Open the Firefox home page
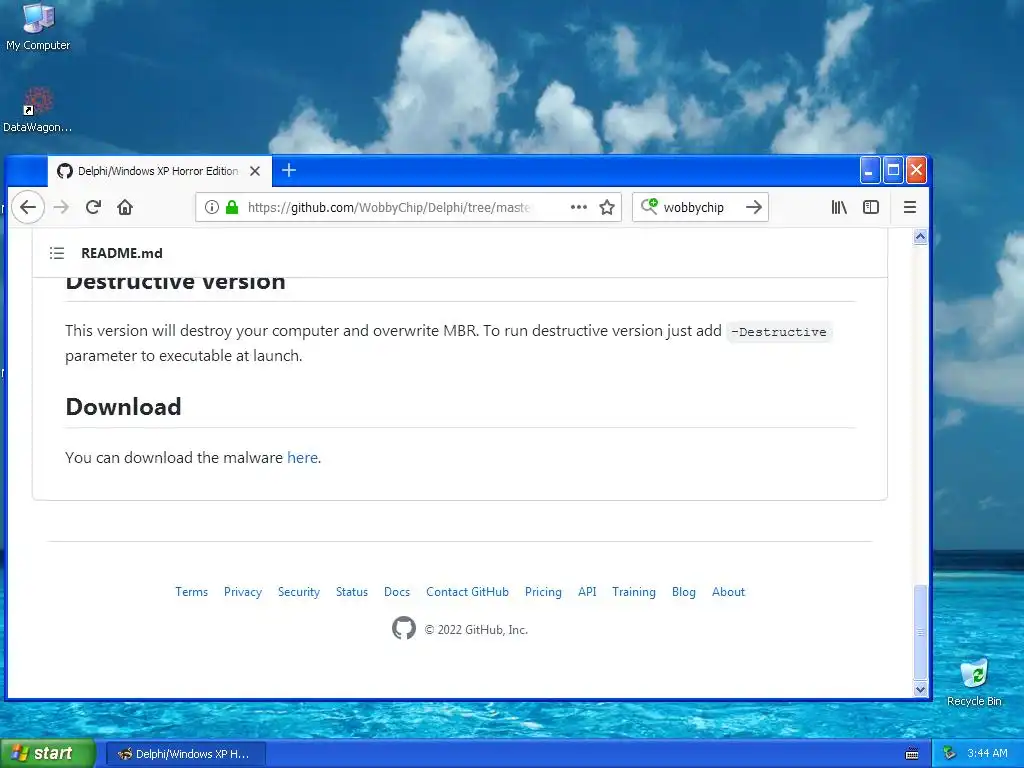 click(x=125, y=207)
